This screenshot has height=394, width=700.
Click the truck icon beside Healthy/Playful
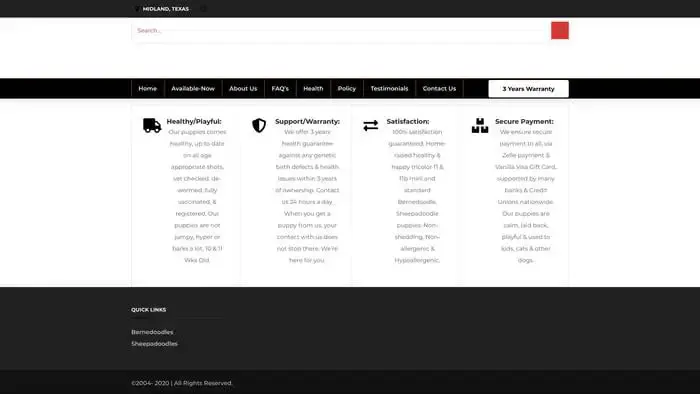152,125
